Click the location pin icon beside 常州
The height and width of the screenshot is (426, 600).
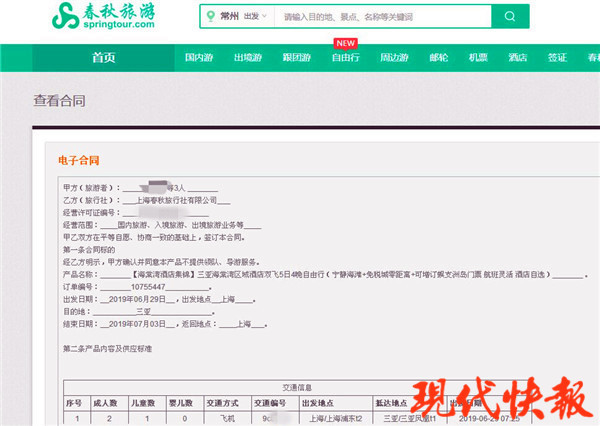click(x=209, y=17)
